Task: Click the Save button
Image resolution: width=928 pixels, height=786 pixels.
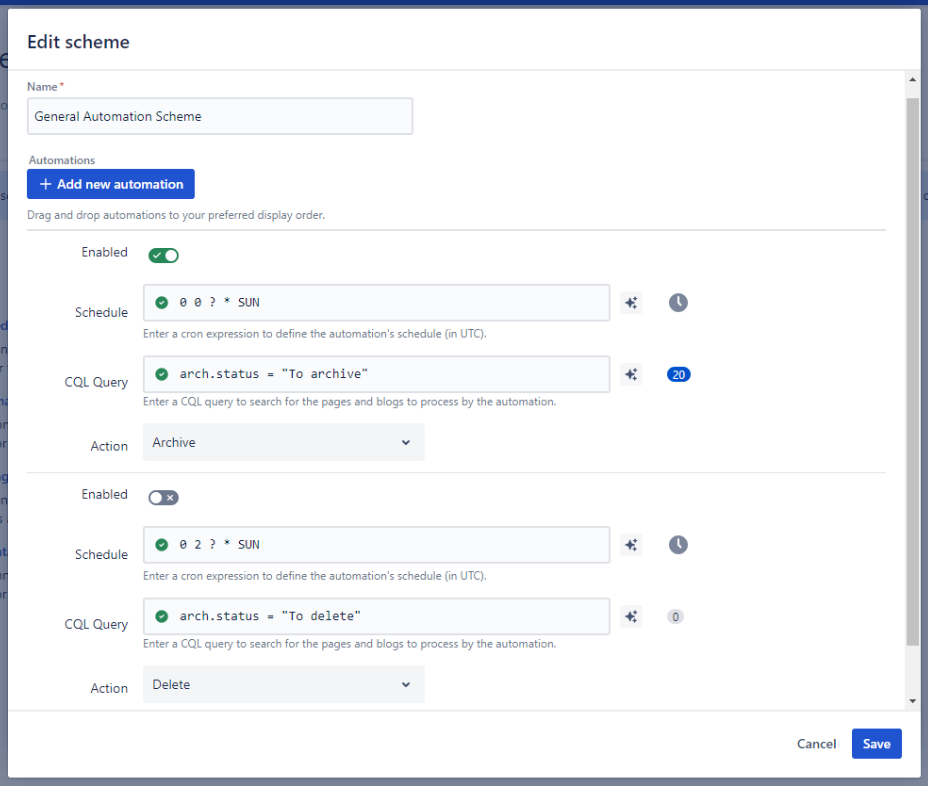Action: [877, 744]
